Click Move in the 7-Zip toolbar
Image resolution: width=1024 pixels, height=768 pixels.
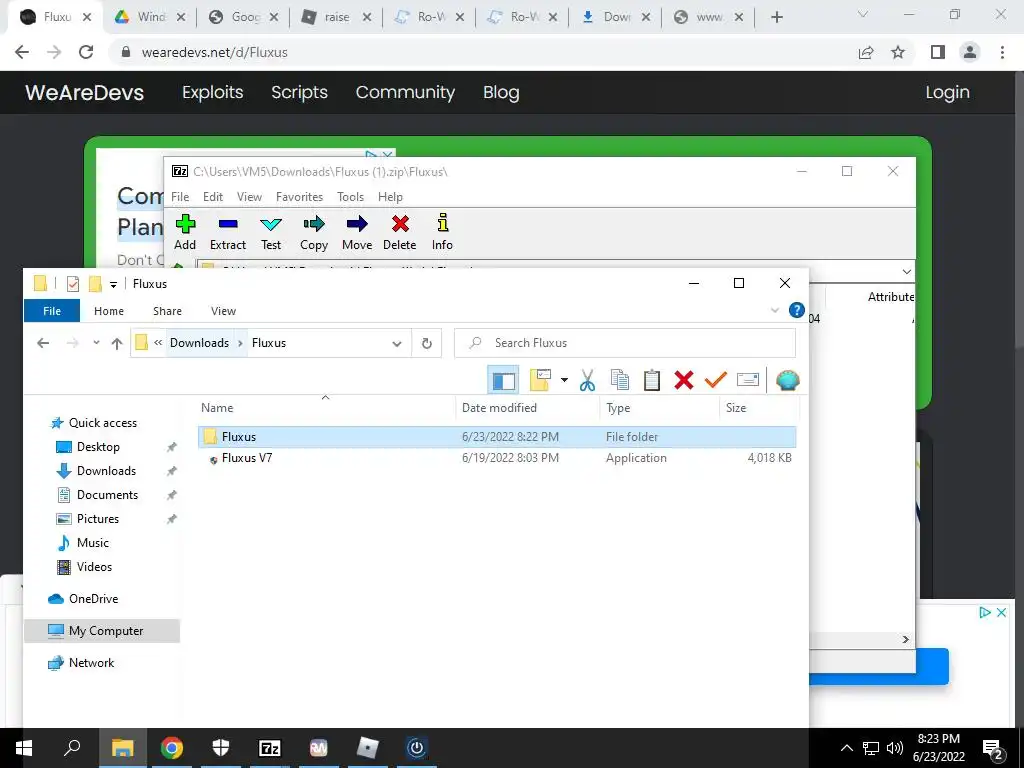[x=357, y=232]
